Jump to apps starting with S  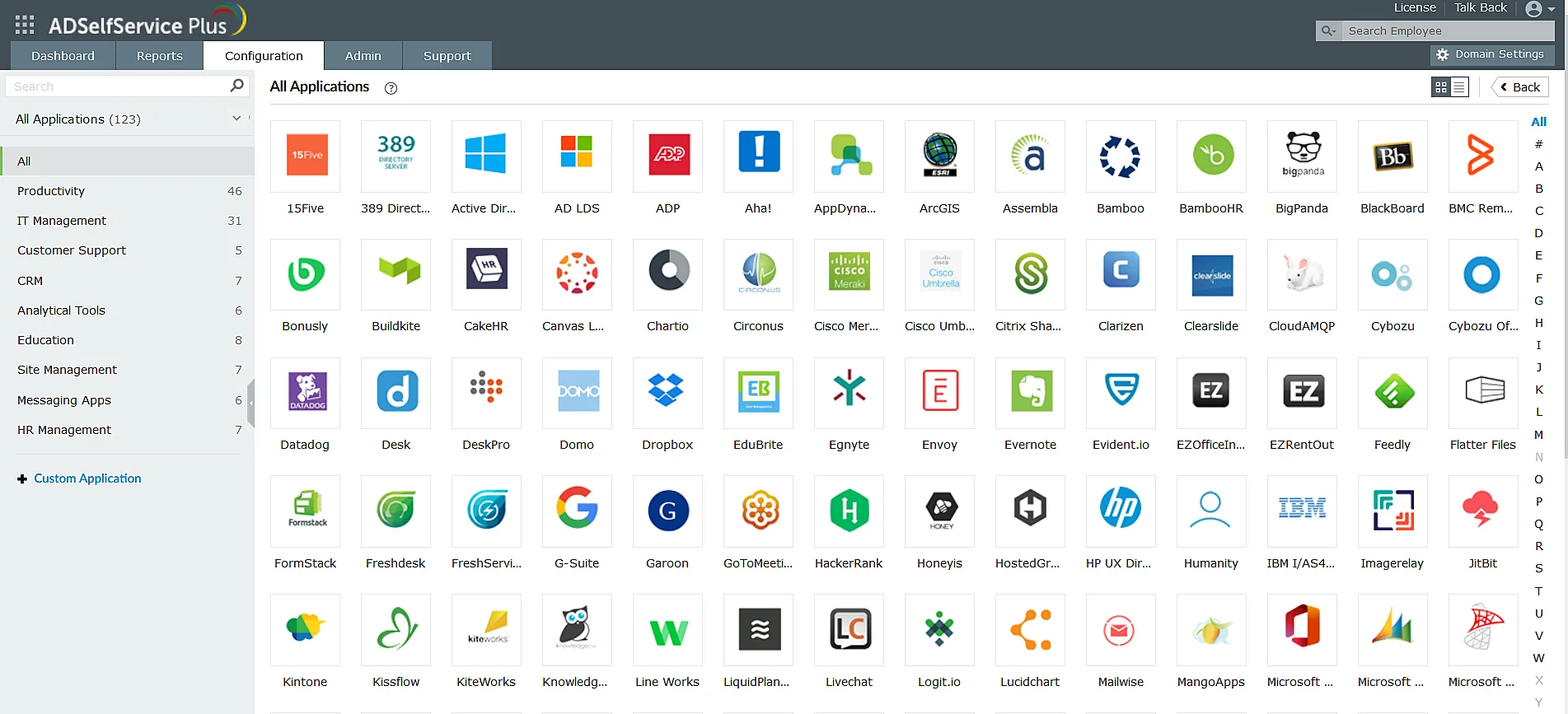point(1538,568)
